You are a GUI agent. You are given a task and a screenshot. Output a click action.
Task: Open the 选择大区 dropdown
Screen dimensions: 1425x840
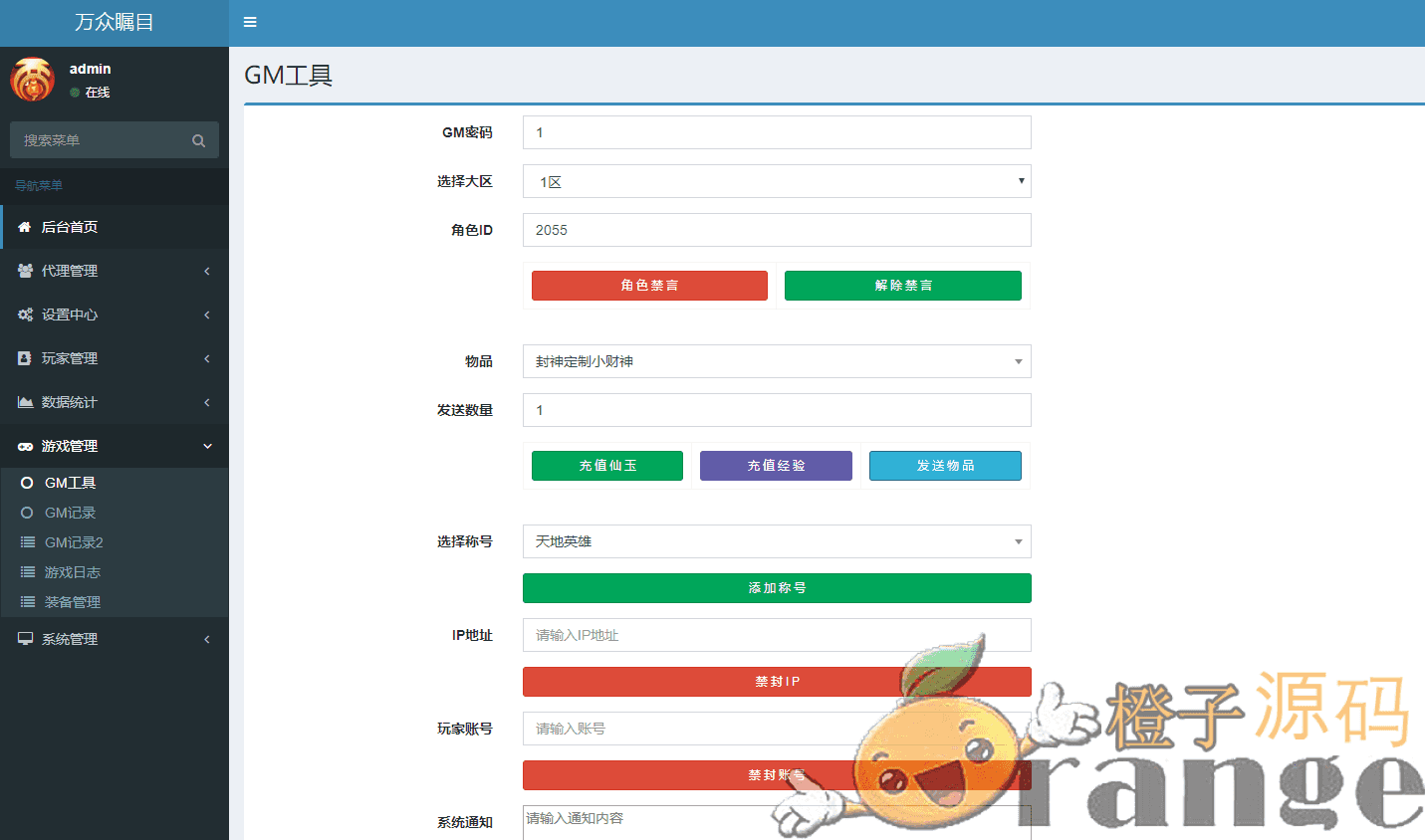[x=776, y=181]
